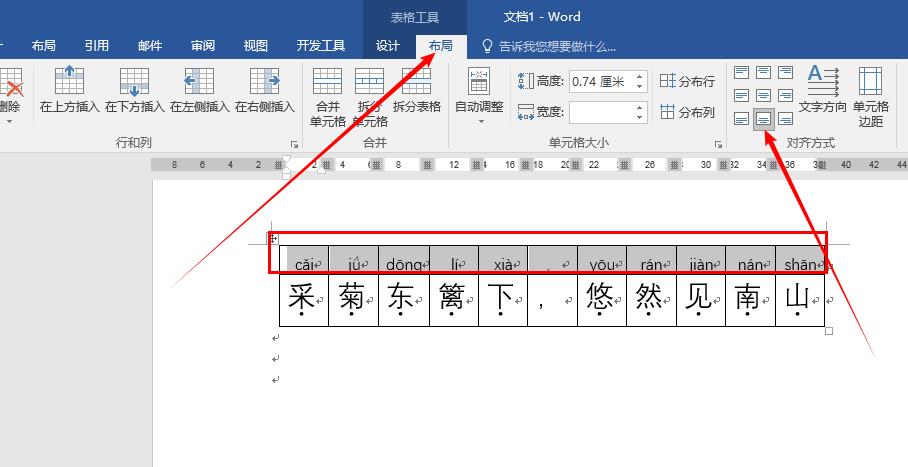Open the page Layout (布局) tab beside 引用
Viewport: 908px width, 467px height.
pos(44,46)
